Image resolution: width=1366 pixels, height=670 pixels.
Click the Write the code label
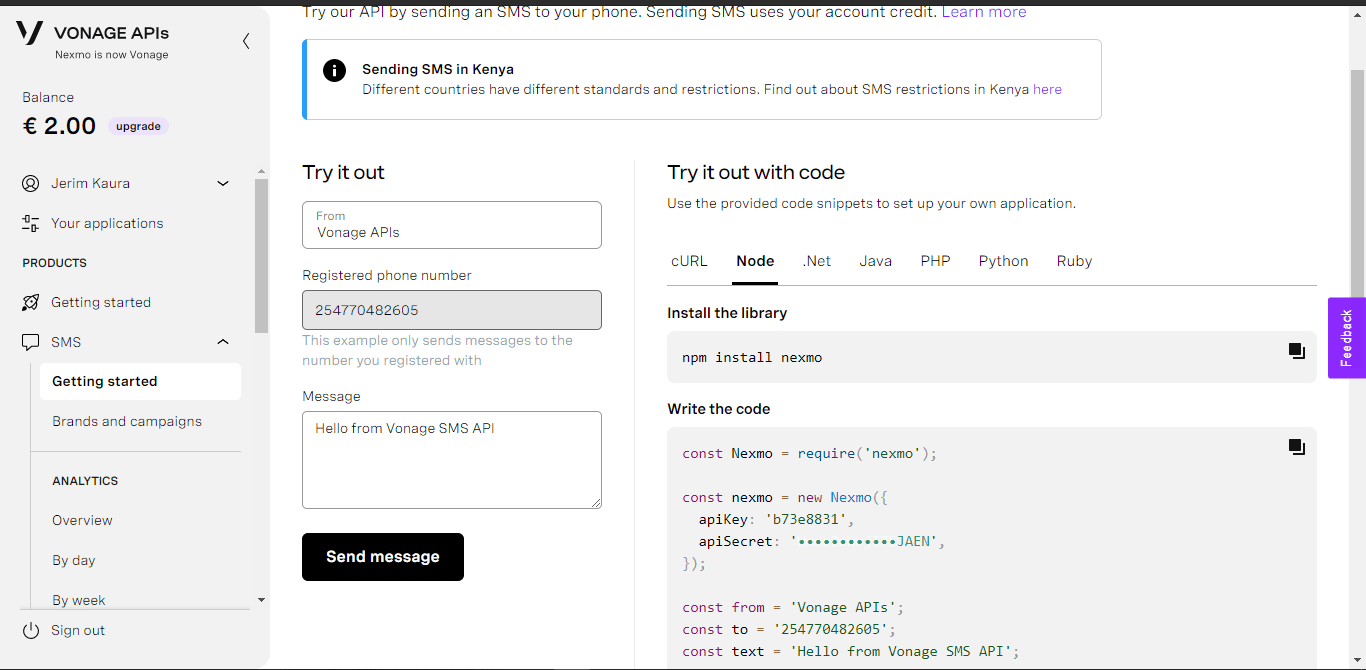pyautogui.click(x=719, y=409)
